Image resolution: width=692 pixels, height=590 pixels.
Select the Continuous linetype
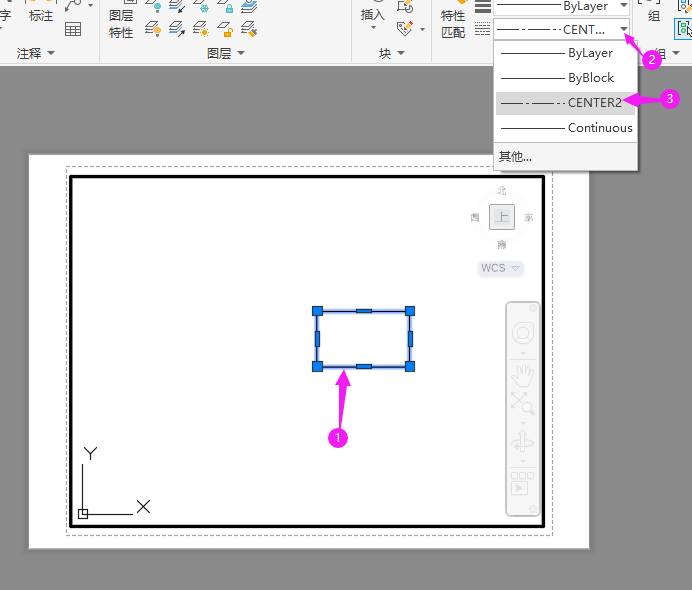[x=566, y=128]
